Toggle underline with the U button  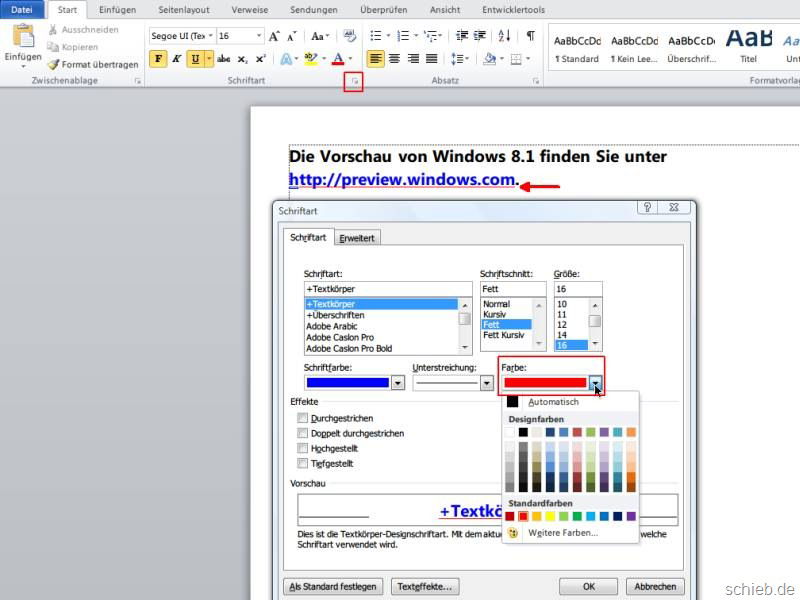[195, 59]
